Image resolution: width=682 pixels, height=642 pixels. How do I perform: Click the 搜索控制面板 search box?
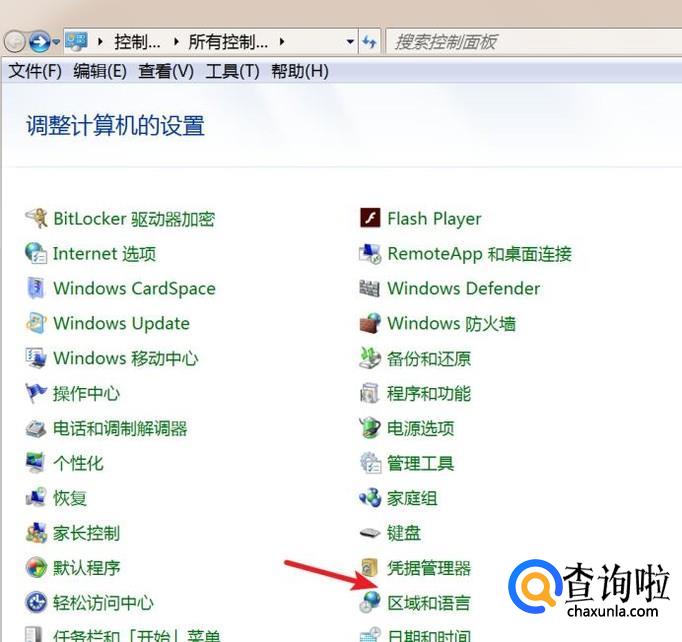point(530,42)
